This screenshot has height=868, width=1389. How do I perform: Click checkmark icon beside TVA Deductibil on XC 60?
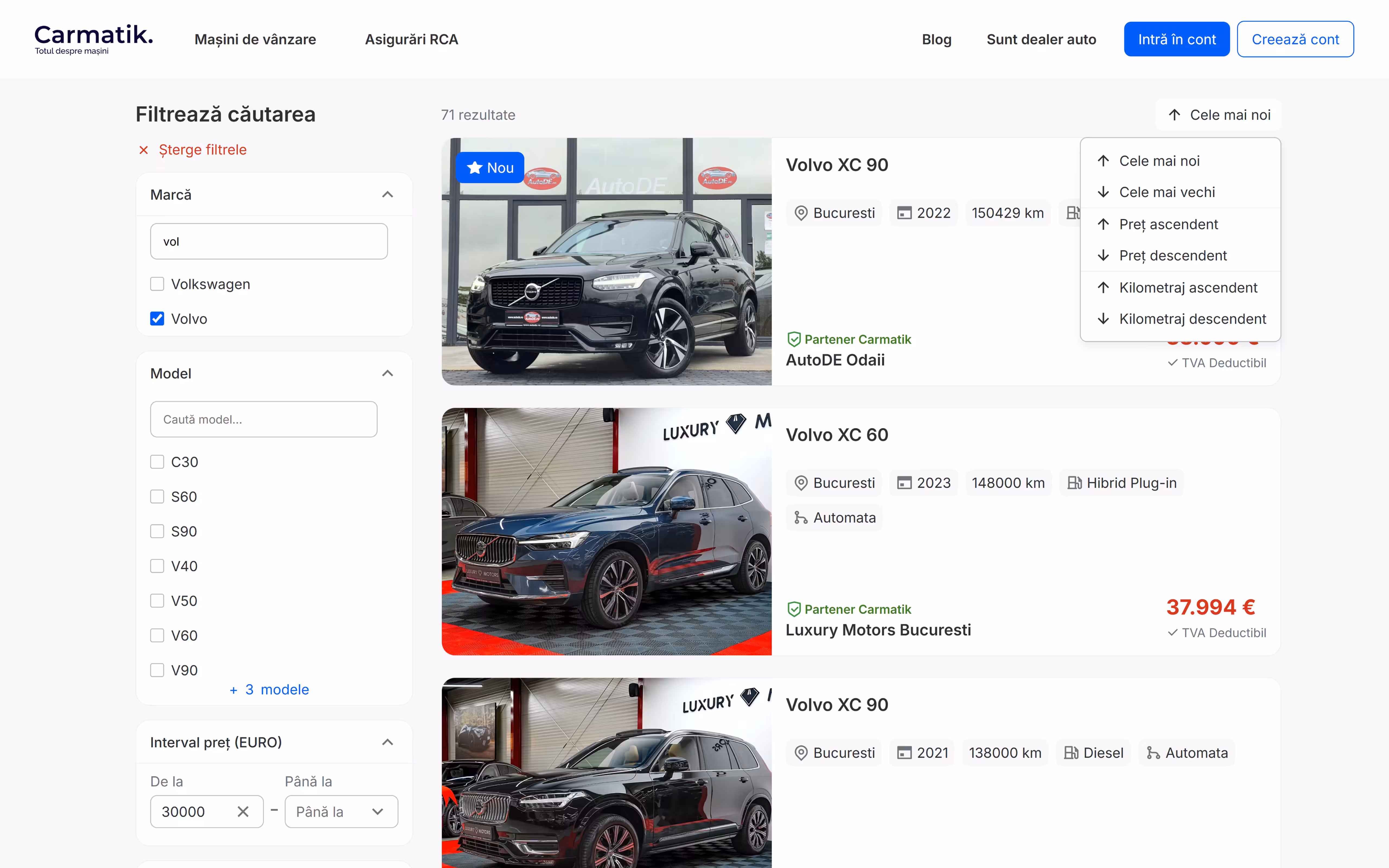click(1173, 633)
